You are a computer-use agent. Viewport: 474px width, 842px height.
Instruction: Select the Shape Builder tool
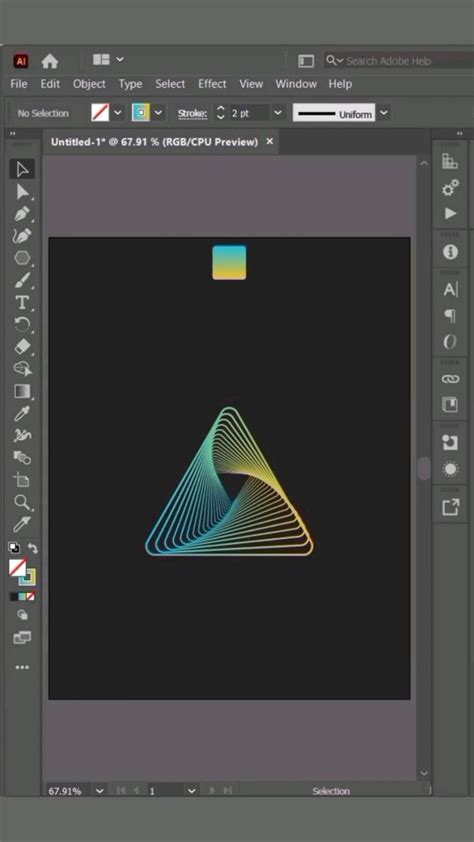point(22,368)
